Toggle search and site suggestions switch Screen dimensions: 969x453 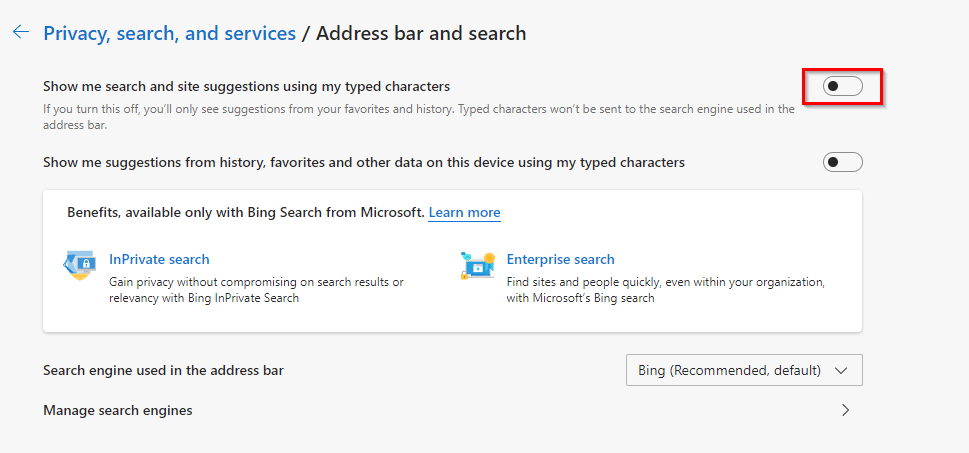(842, 87)
